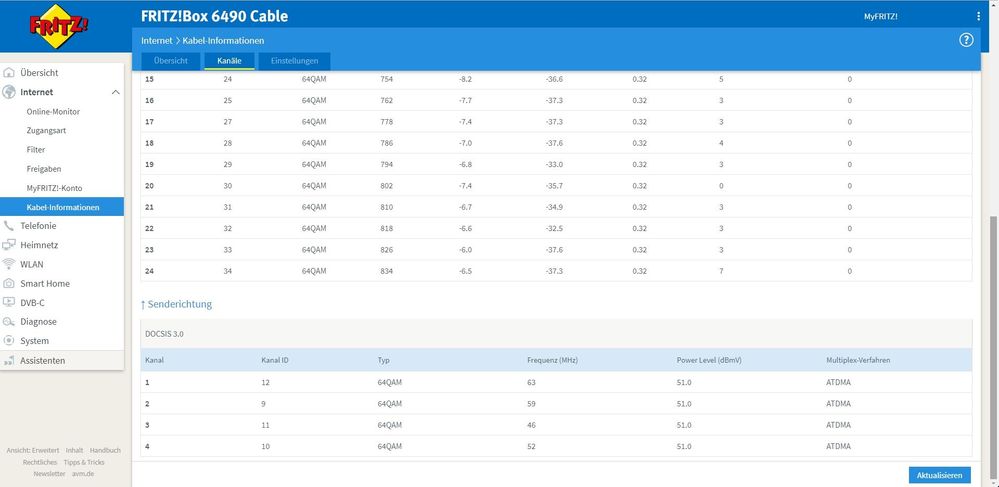Click the Multiplex-Verfahren column header

858,360
